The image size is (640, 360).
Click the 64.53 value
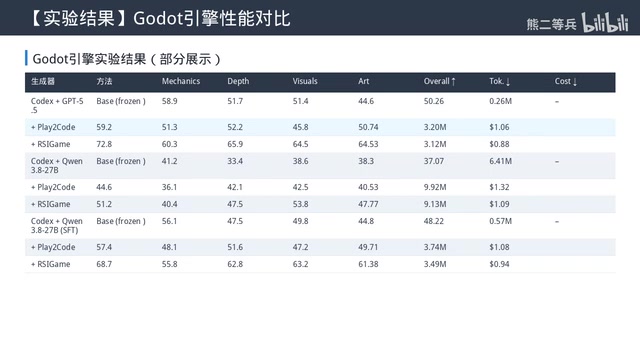coord(368,144)
